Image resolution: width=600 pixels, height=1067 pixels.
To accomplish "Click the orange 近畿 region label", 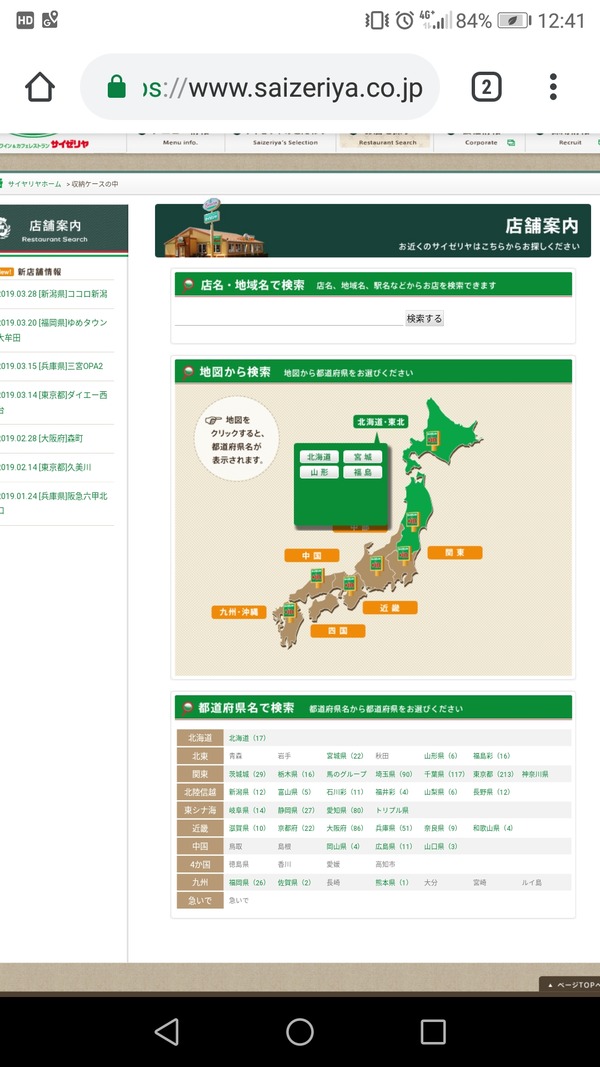I will click(x=390, y=608).
